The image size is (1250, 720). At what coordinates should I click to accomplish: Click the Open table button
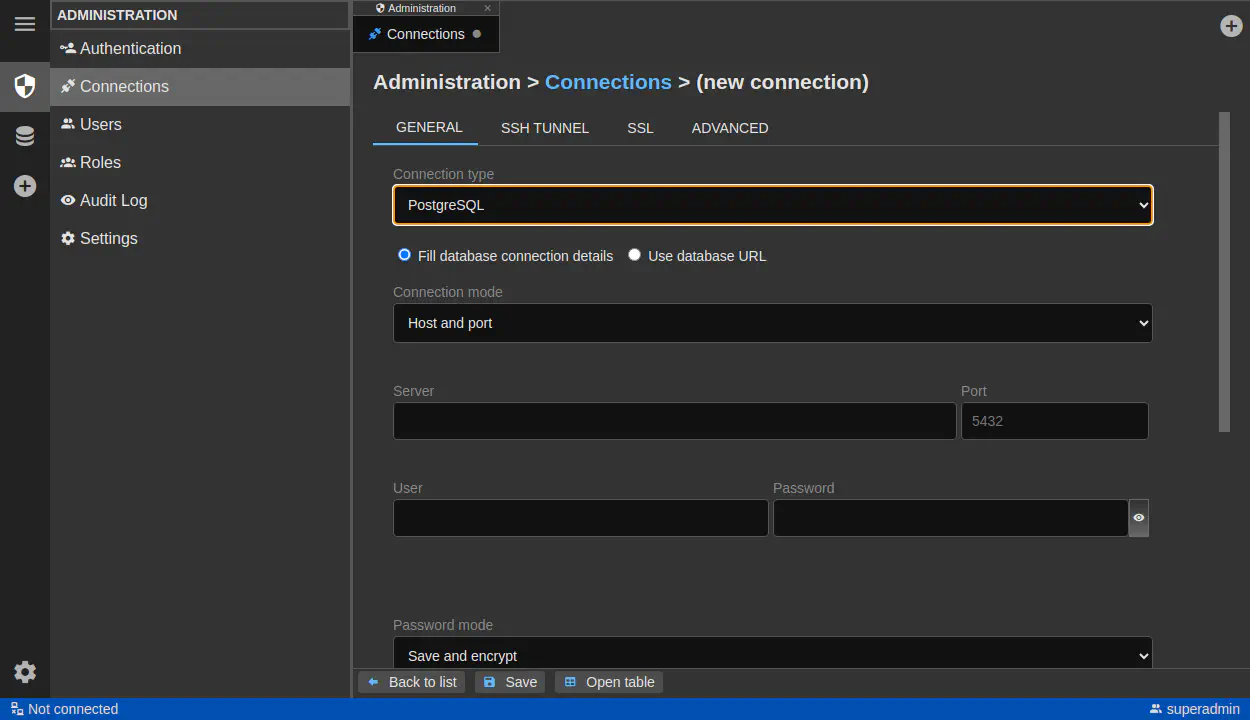click(x=609, y=682)
